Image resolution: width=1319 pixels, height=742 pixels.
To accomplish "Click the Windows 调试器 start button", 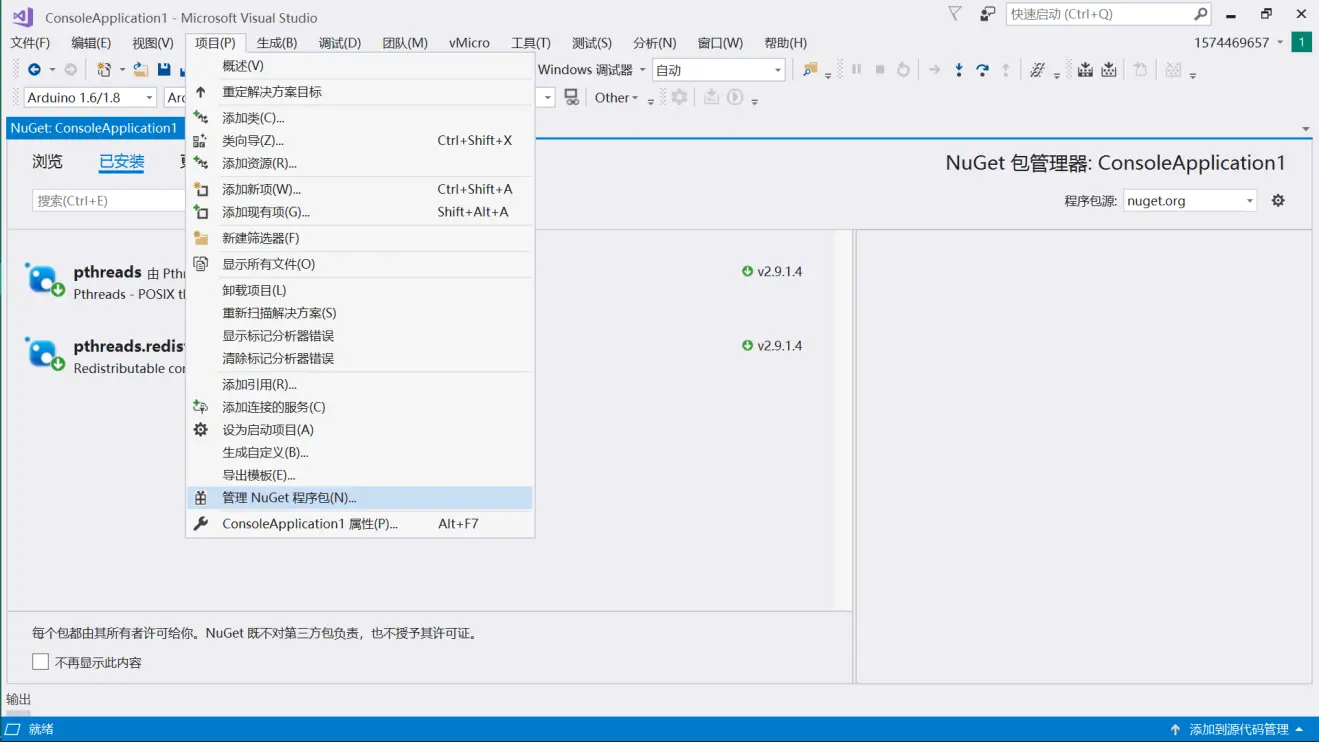I will (x=586, y=70).
